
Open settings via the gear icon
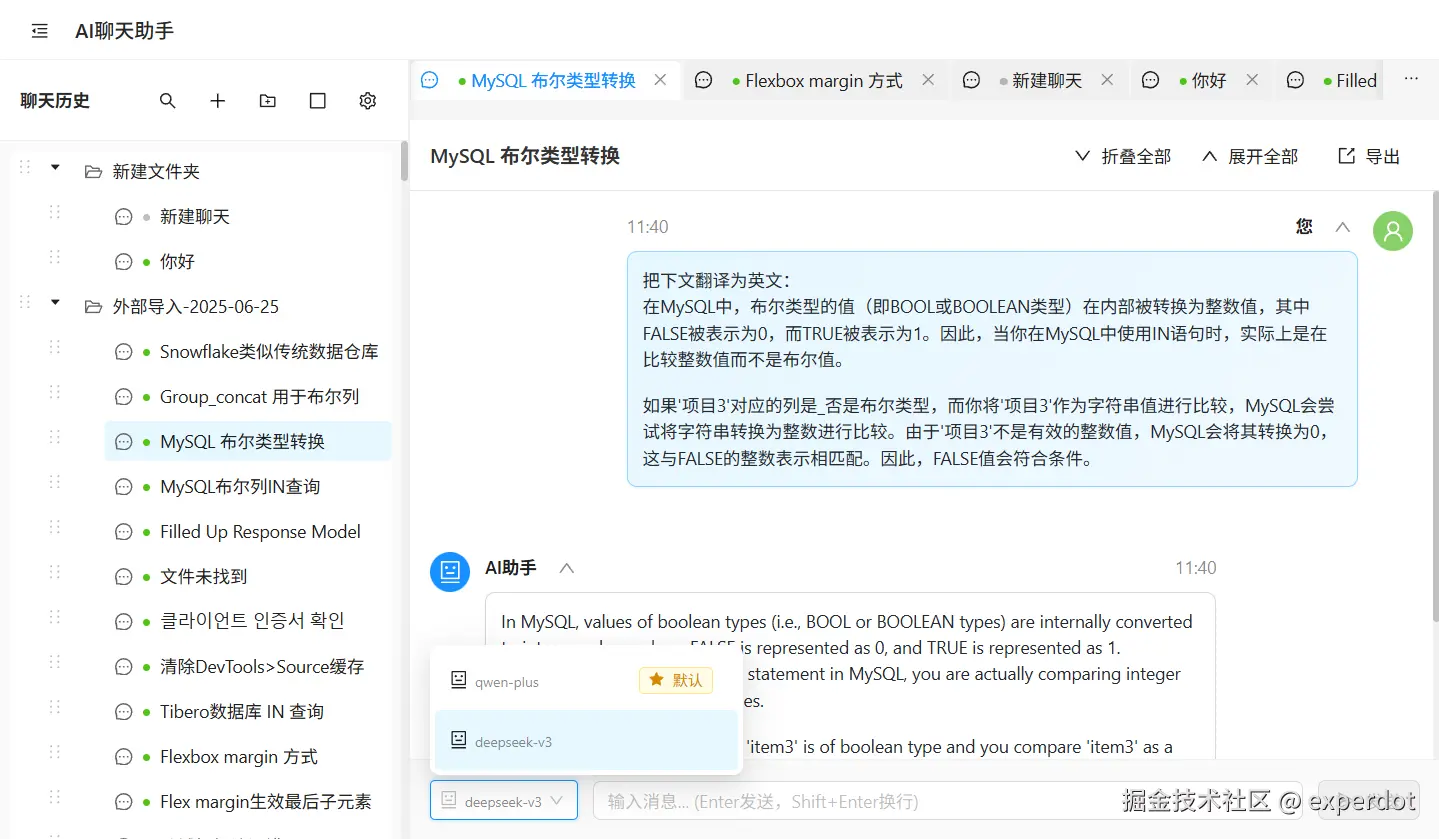point(367,100)
